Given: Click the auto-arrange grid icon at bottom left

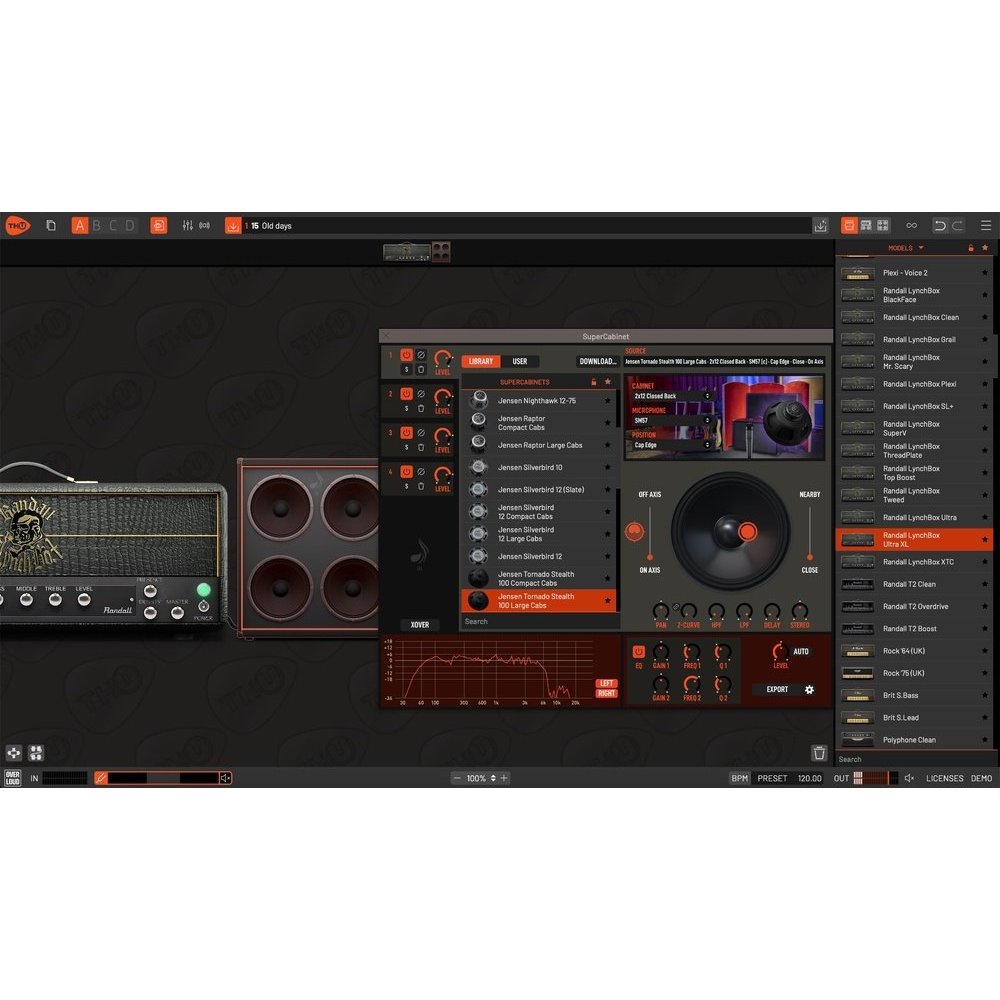Looking at the screenshot, I should (36, 753).
